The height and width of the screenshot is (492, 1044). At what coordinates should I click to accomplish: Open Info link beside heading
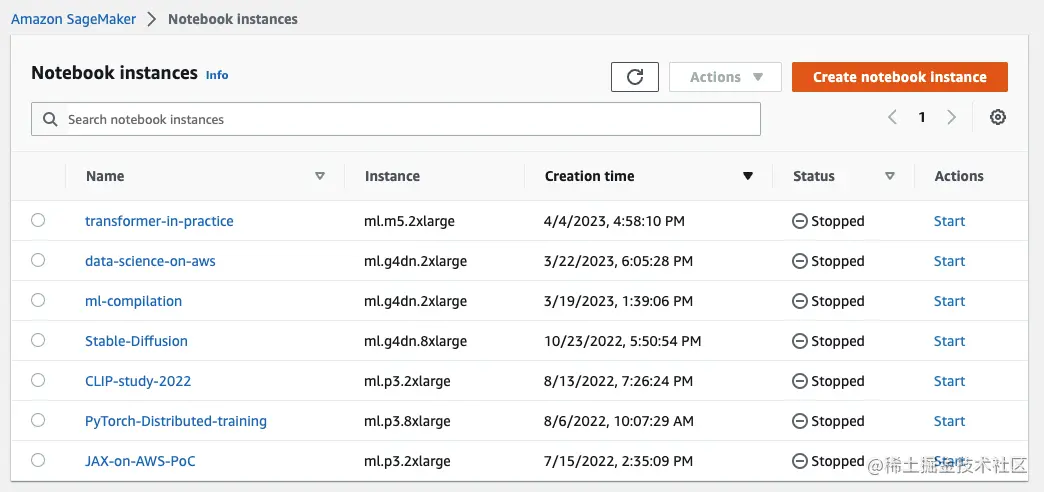click(x=217, y=75)
